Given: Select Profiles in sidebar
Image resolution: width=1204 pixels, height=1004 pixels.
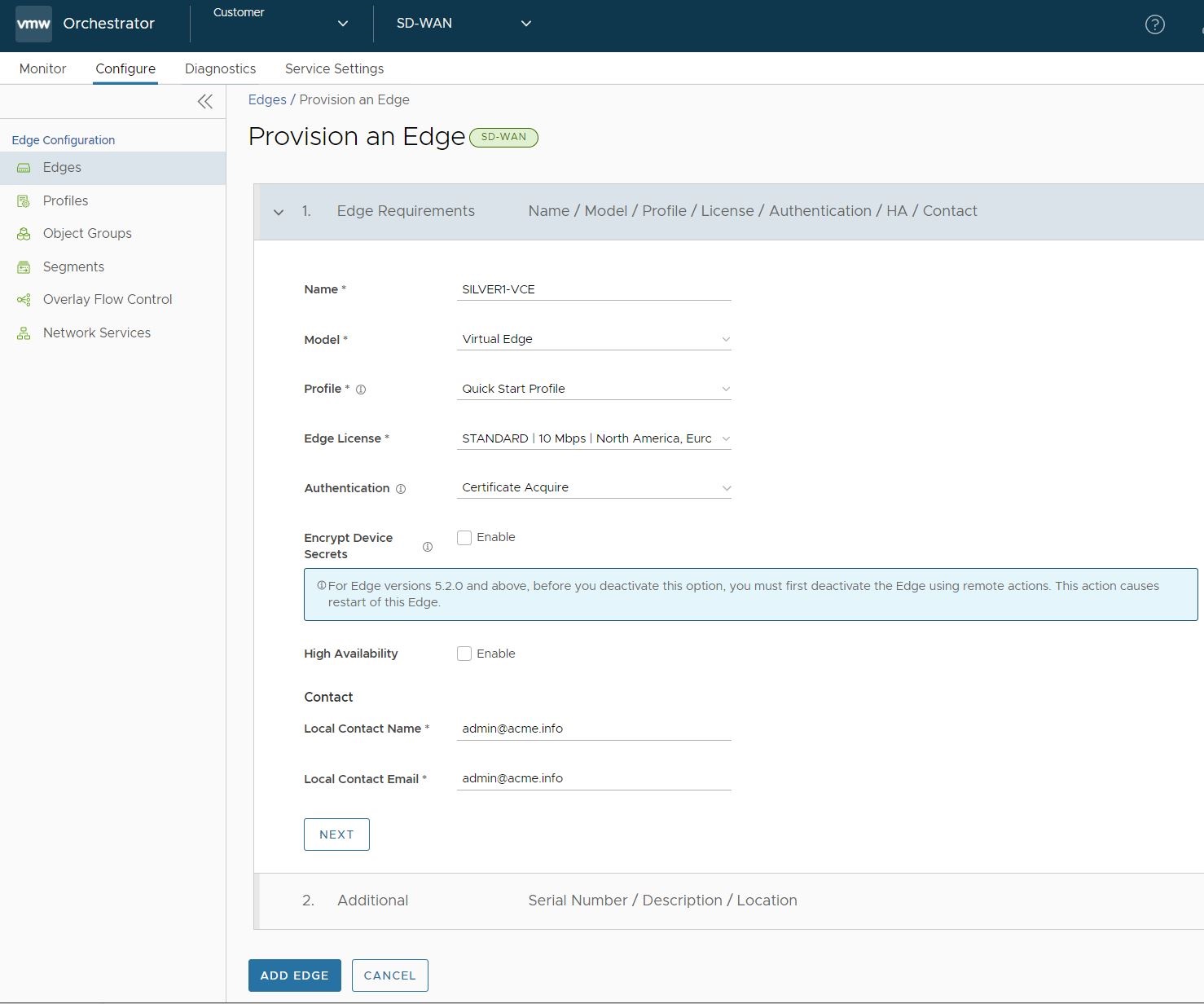Looking at the screenshot, I should click(112, 200).
